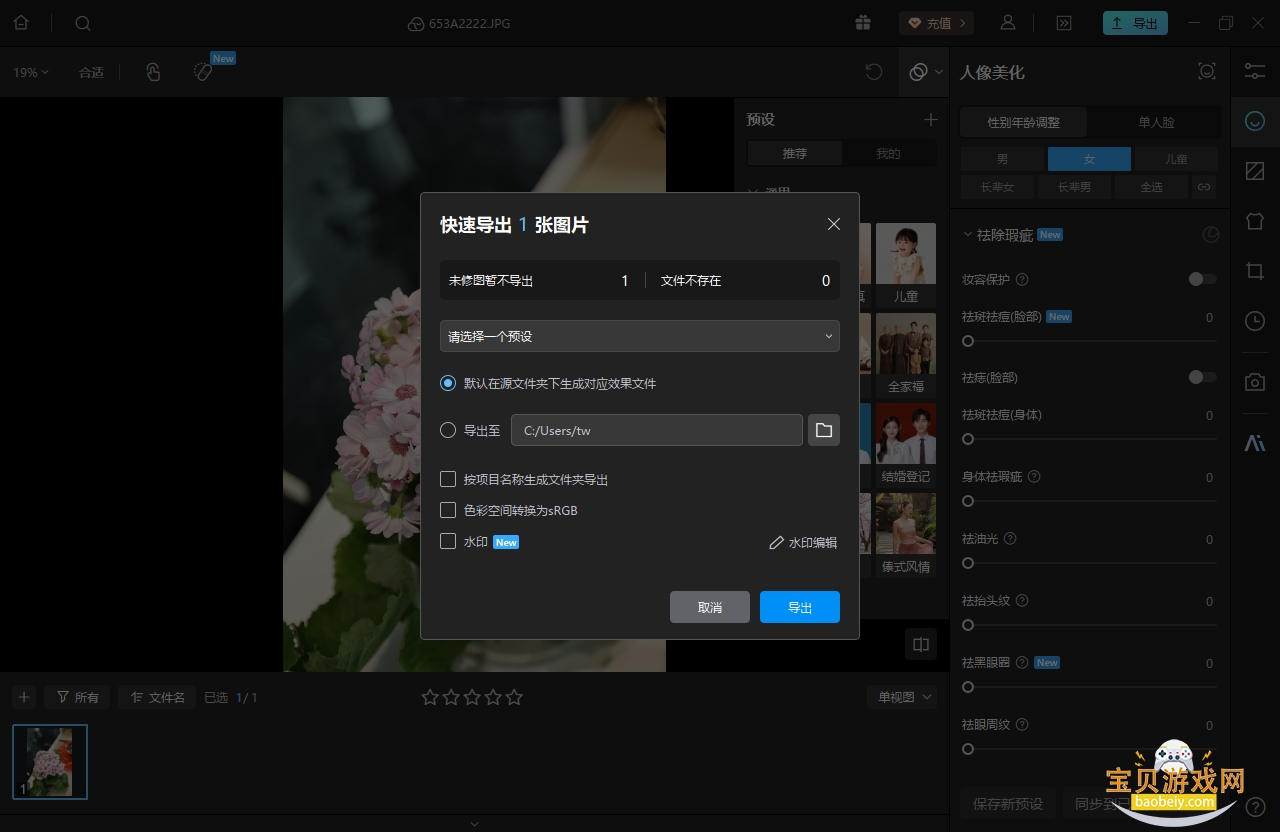1280x832 pixels.
Task: Open the 单视图 view mode dropdown
Action: click(902, 697)
